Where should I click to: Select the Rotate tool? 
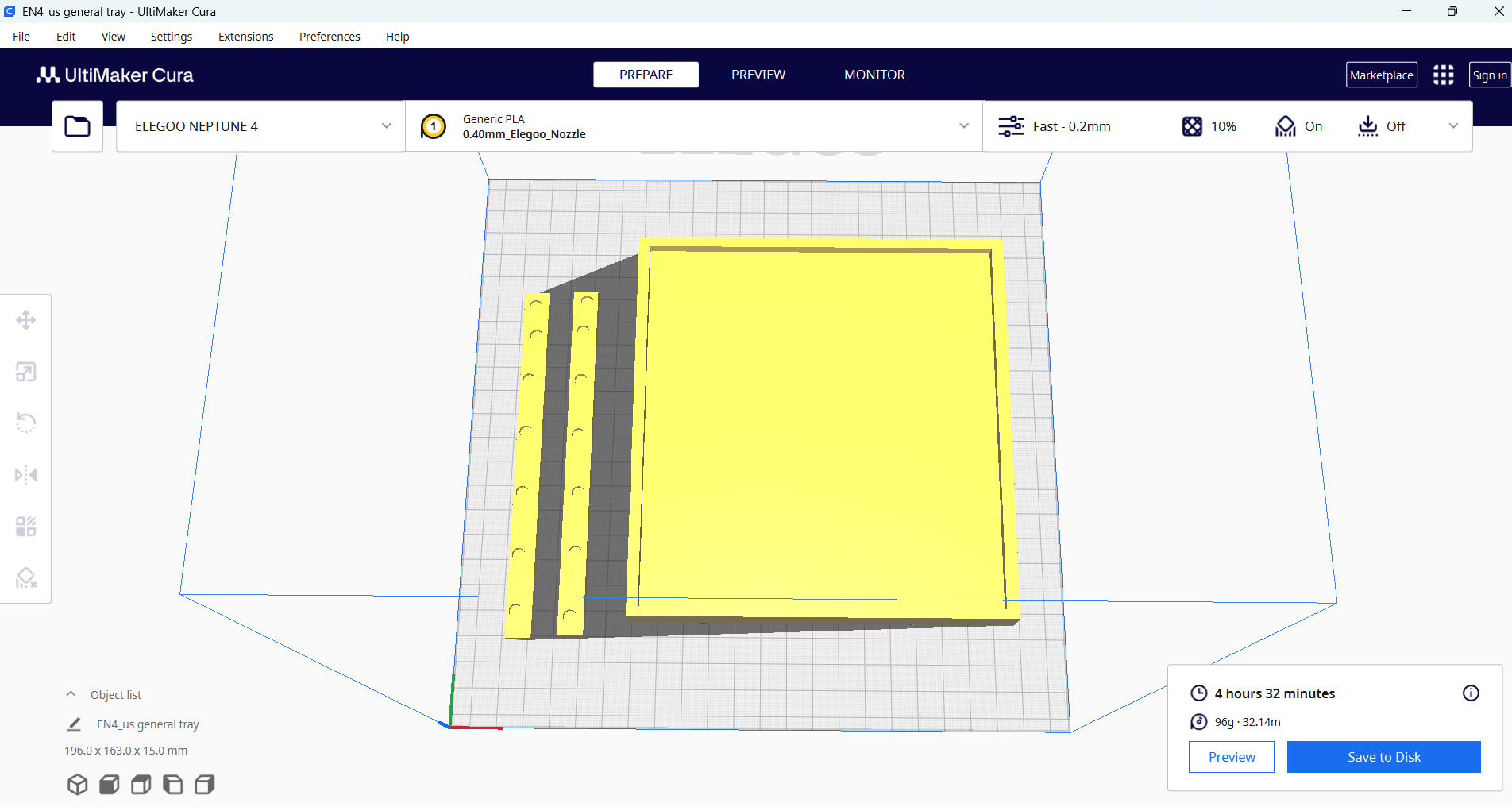(x=26, y=423)
